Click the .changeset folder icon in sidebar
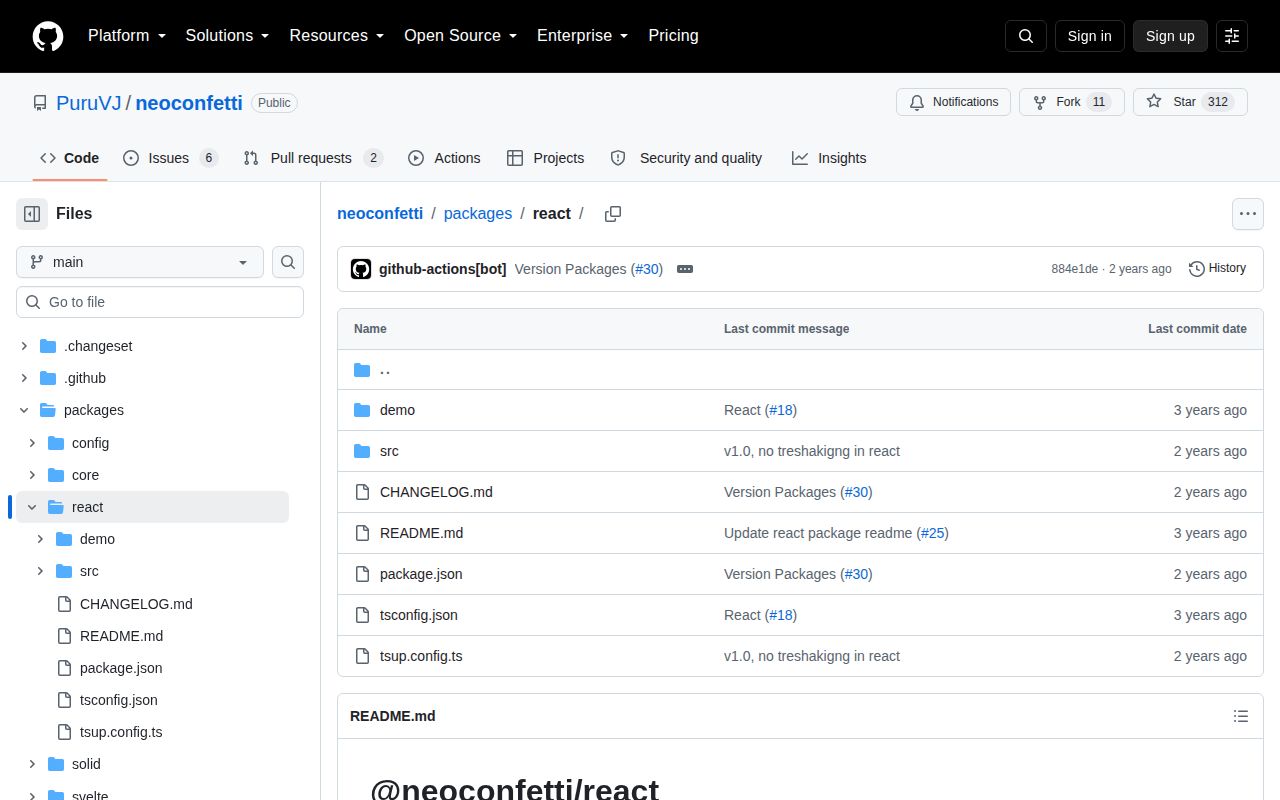This screenshot has height=800, width=1280. point(48,346)
